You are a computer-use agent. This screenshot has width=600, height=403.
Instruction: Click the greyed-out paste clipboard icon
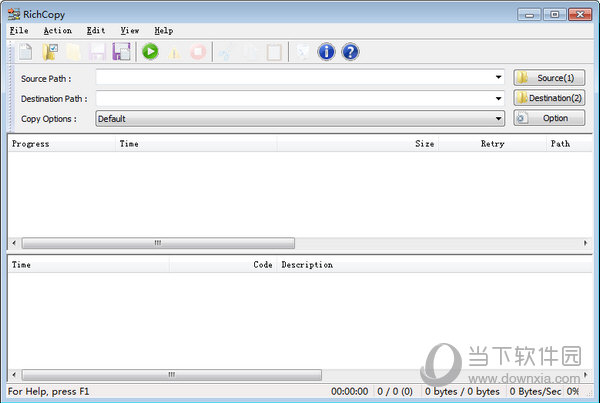click(x=274, y=52)
